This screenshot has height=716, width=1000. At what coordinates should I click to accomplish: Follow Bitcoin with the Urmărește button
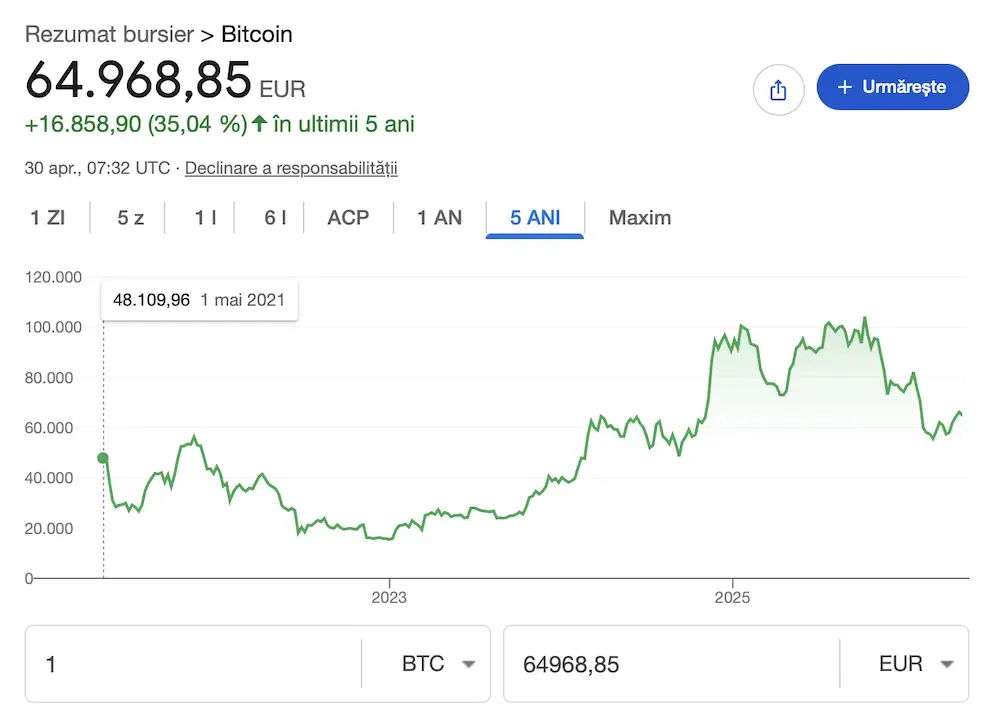click(x=892, y=87)
